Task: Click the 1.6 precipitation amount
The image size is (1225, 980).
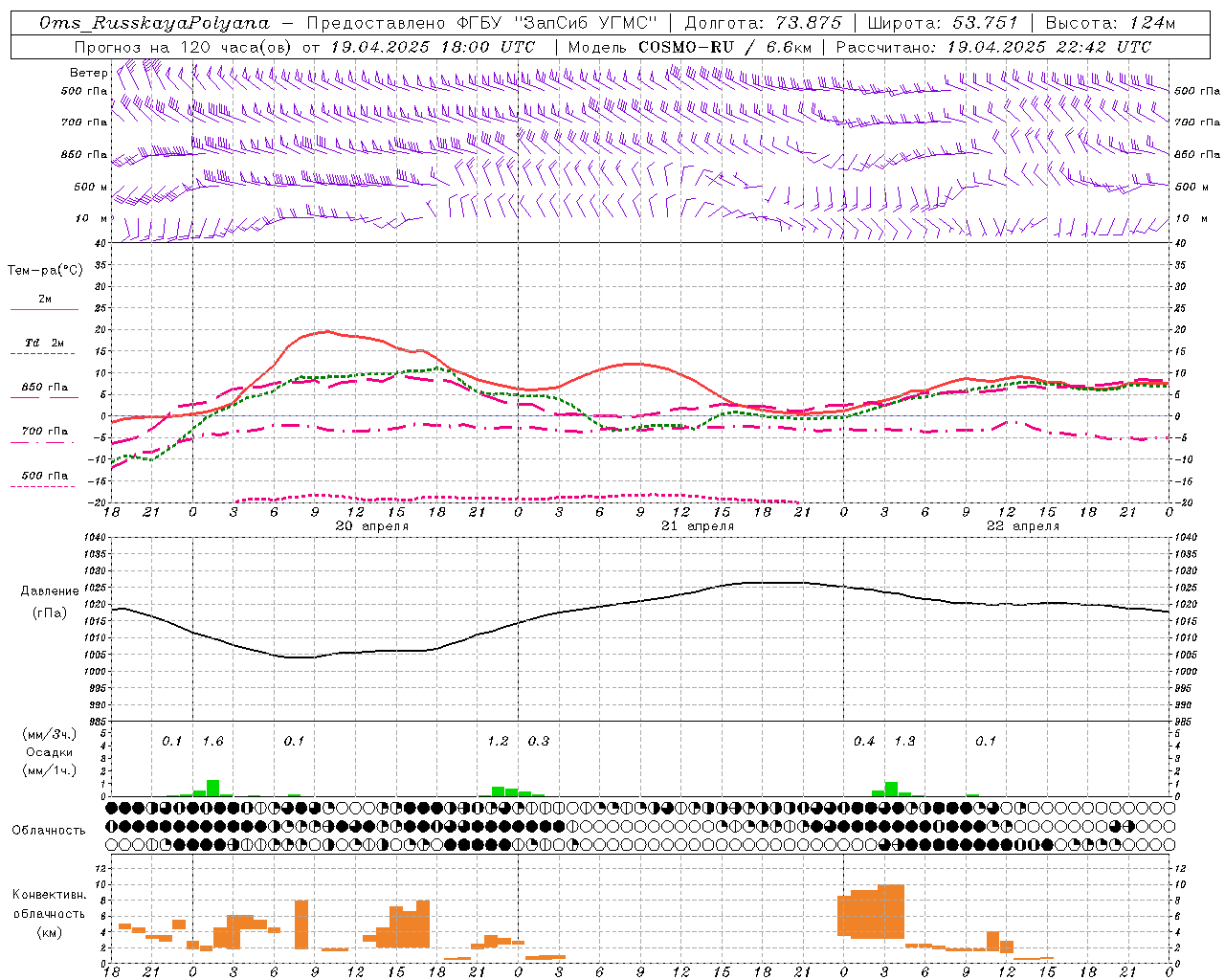Action: [x=212, y=742]
